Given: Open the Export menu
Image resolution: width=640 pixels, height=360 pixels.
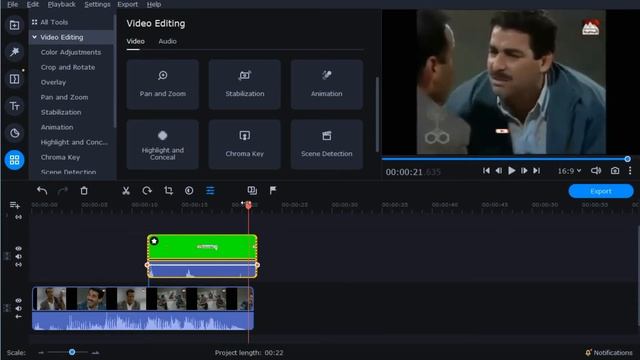Looking at the screenshot, I should tap(128, 4).
